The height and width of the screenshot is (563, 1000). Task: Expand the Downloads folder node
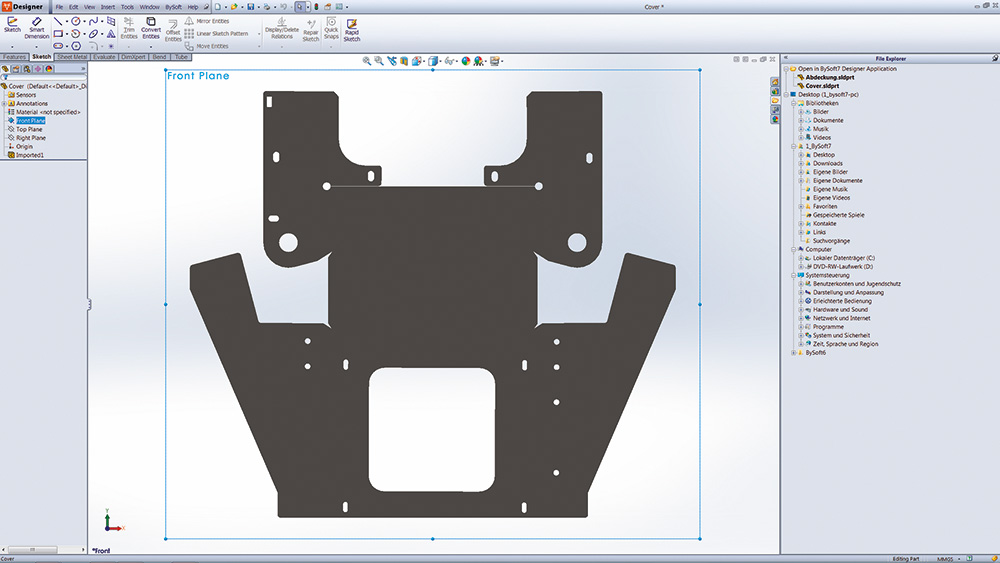801,163
